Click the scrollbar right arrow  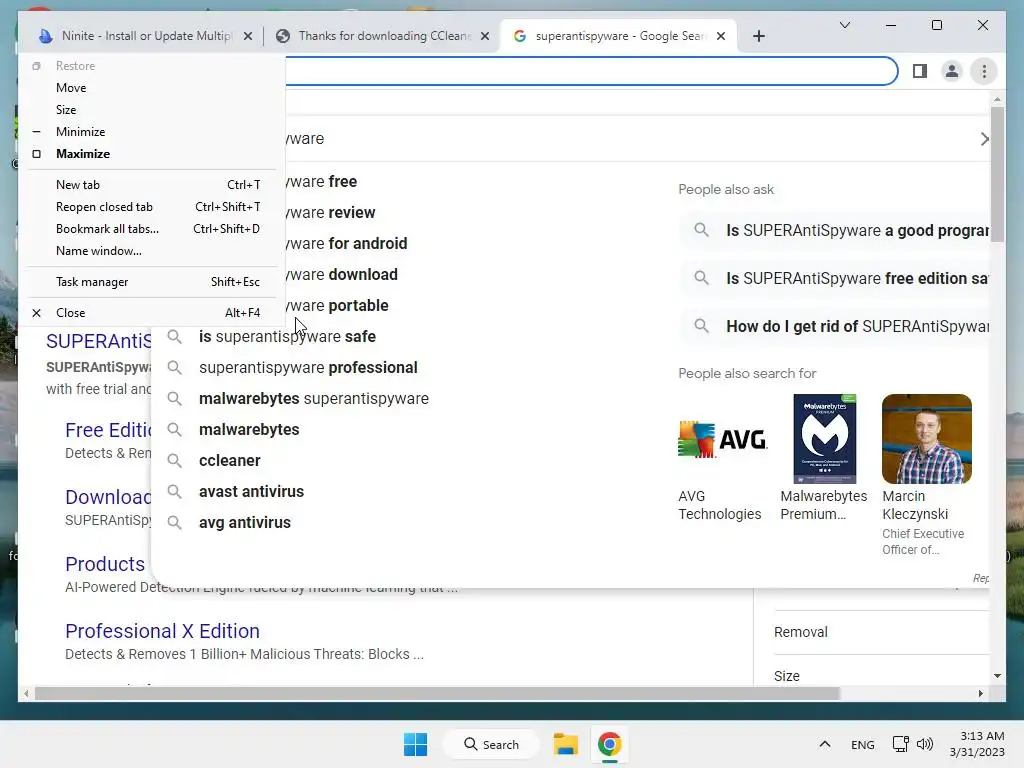click(980, 694)
